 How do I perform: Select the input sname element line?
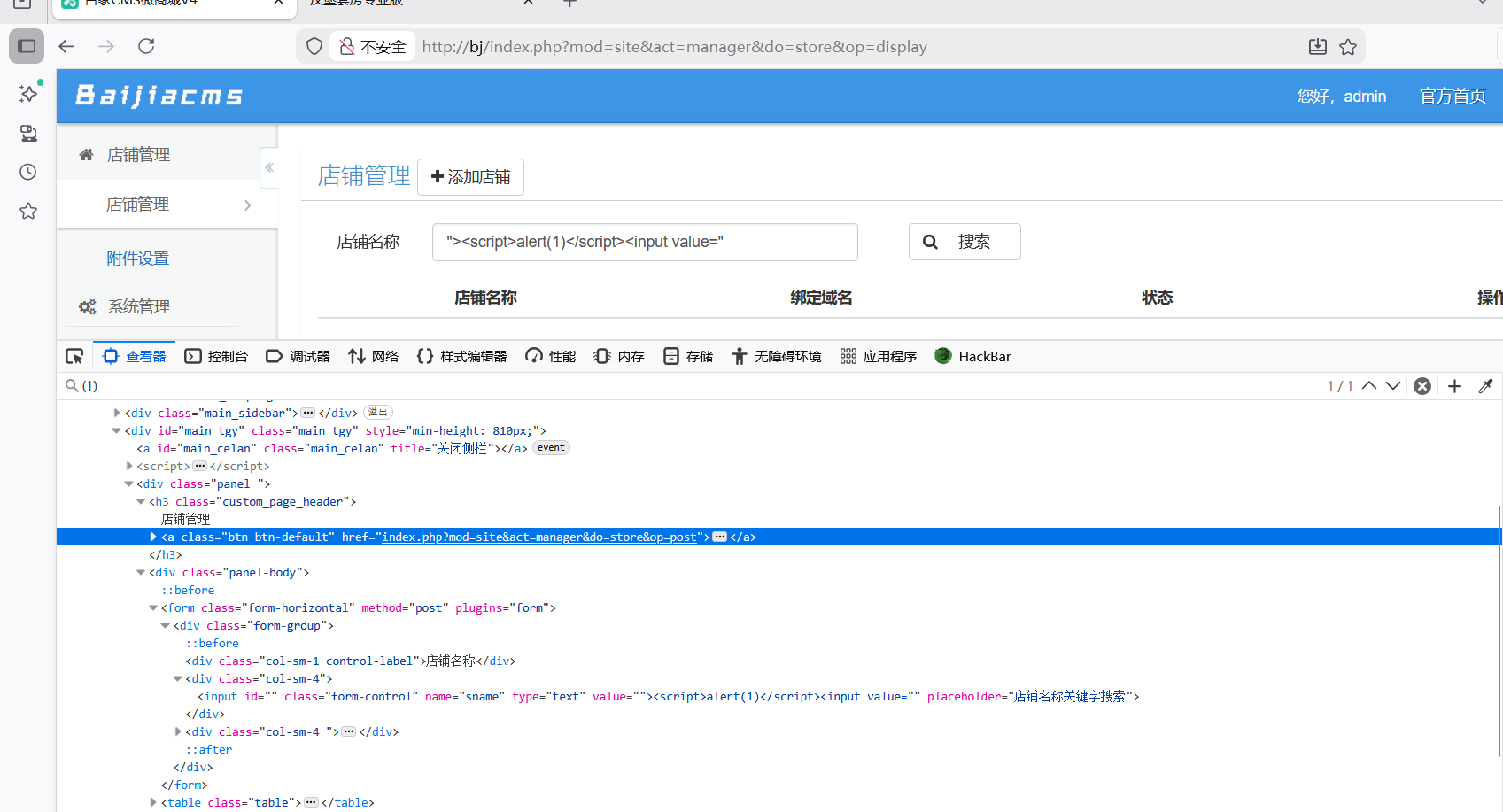[x=669, y=696]
